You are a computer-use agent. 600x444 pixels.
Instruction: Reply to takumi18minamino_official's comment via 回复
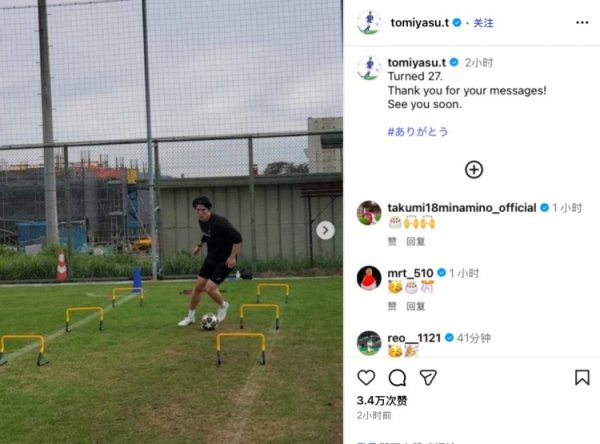[416, 242]
